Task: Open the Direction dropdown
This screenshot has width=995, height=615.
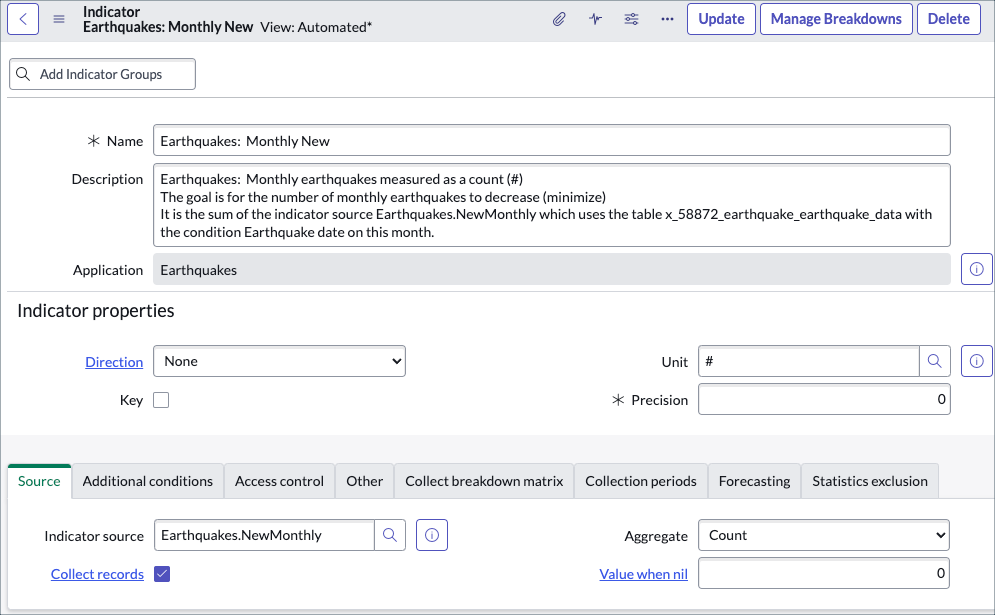Action: tap(279, 361)
